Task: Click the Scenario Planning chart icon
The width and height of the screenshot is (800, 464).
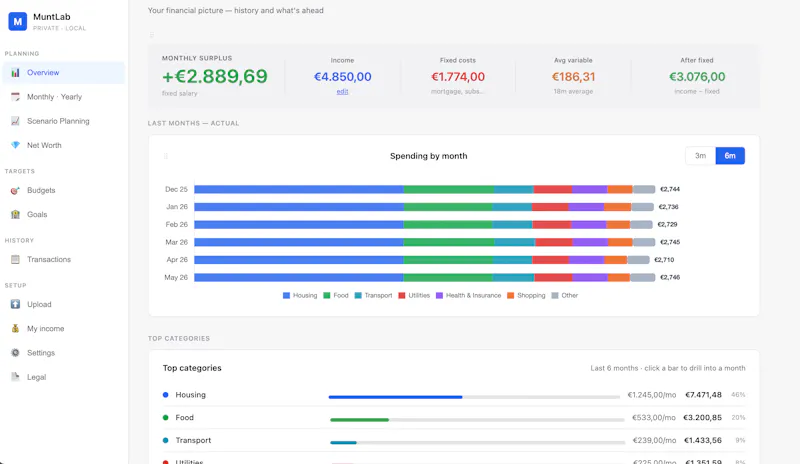Action: point(15,121)
